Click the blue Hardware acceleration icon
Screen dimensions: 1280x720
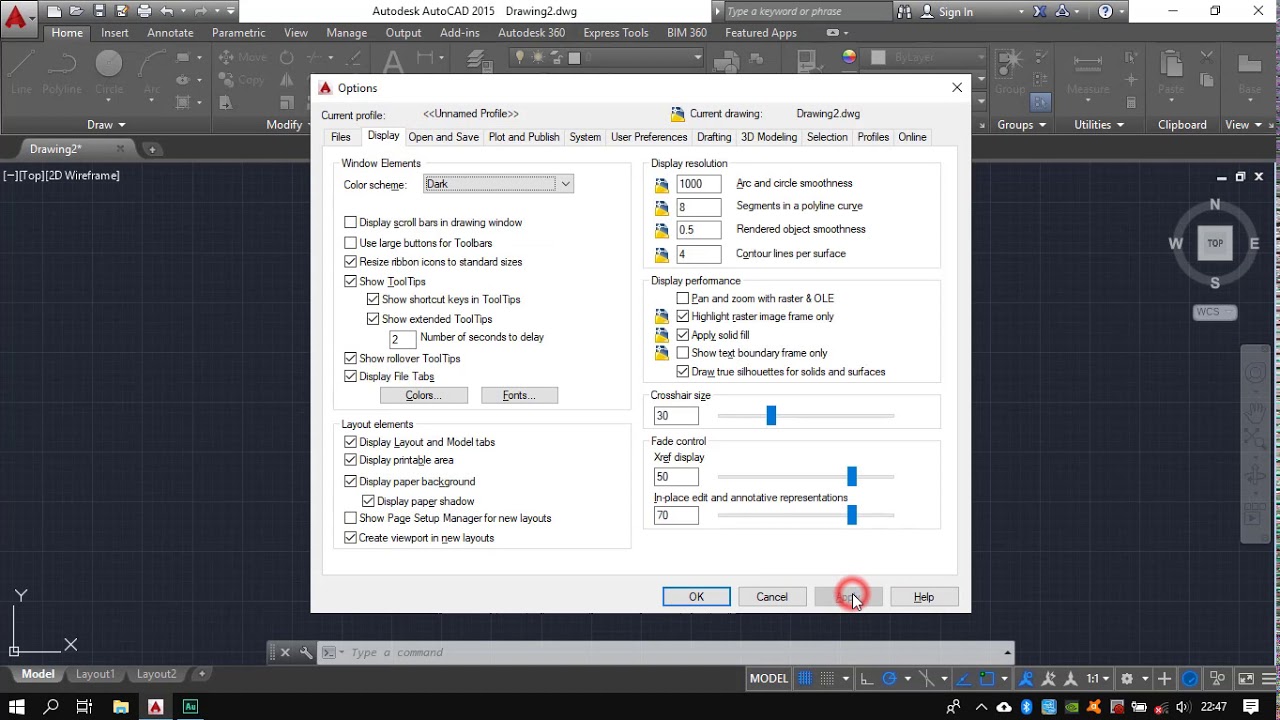(x=1190, y=678)
